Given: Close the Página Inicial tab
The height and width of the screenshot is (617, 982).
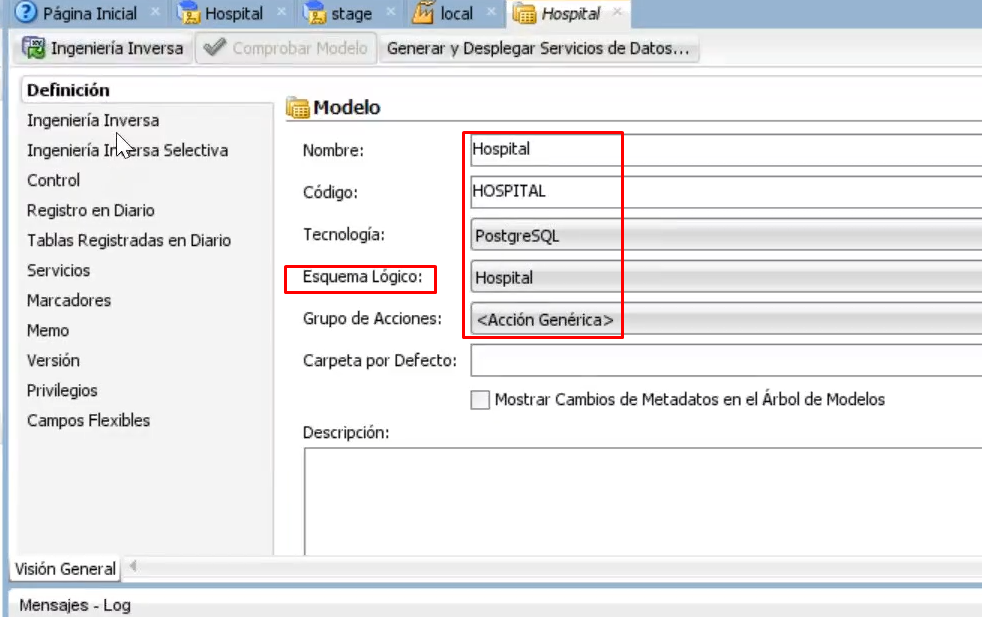Looking at the screenshot, I should point(155,11).
